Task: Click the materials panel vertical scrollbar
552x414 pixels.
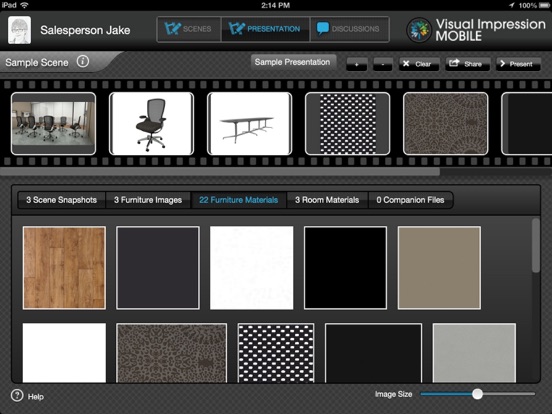Action: 536,245
